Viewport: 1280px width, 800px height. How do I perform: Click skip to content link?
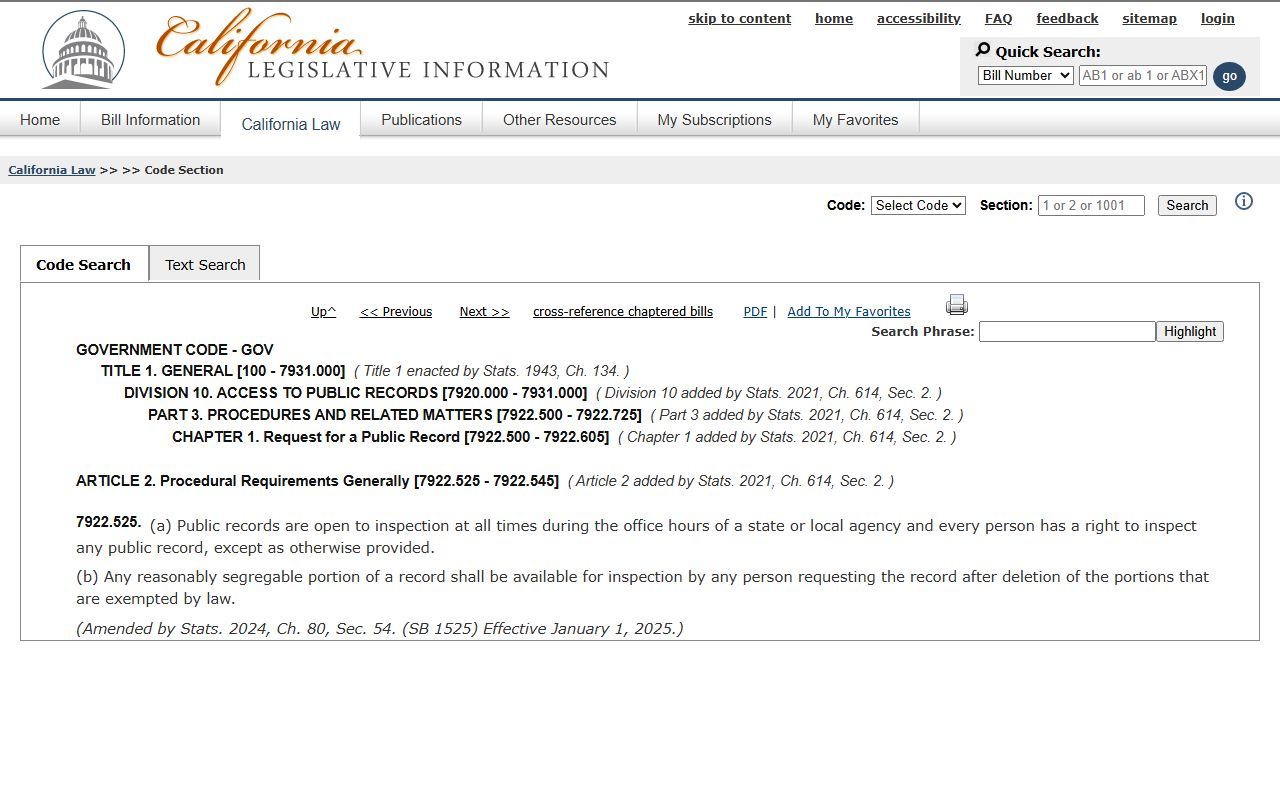[x=739, y=18]
